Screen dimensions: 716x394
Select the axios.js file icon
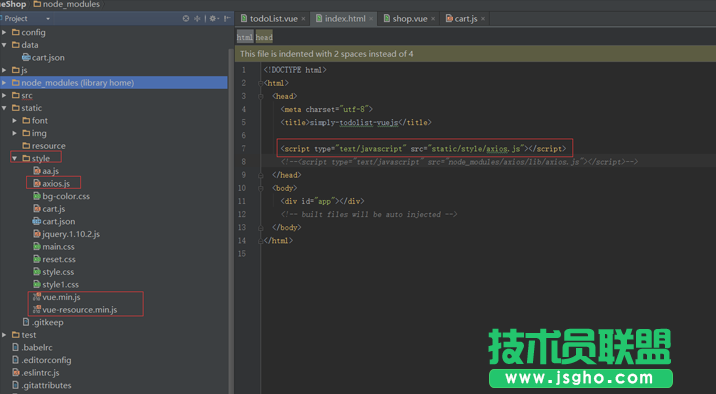pos(37,183)
